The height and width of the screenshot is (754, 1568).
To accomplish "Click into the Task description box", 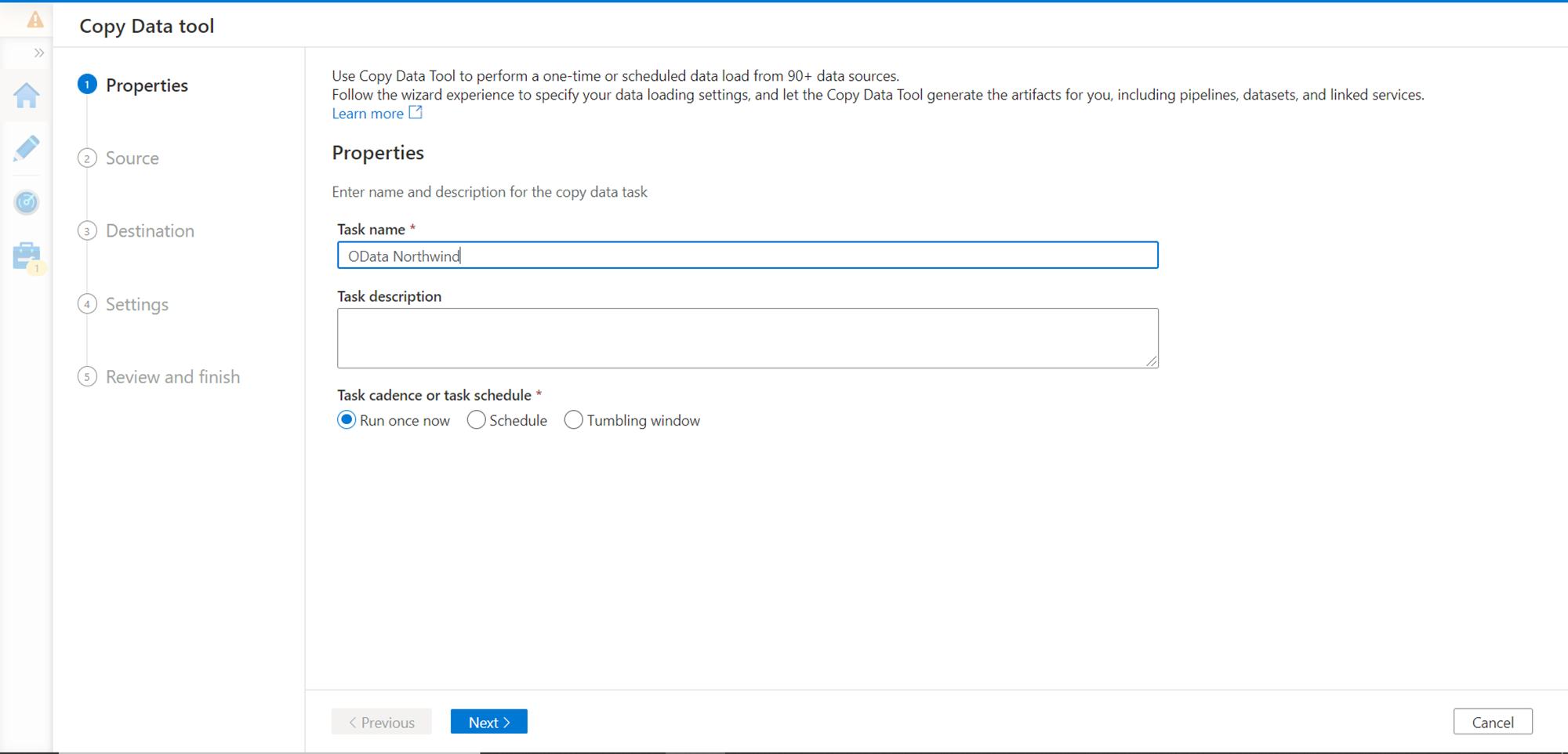I will click(747, 338).
